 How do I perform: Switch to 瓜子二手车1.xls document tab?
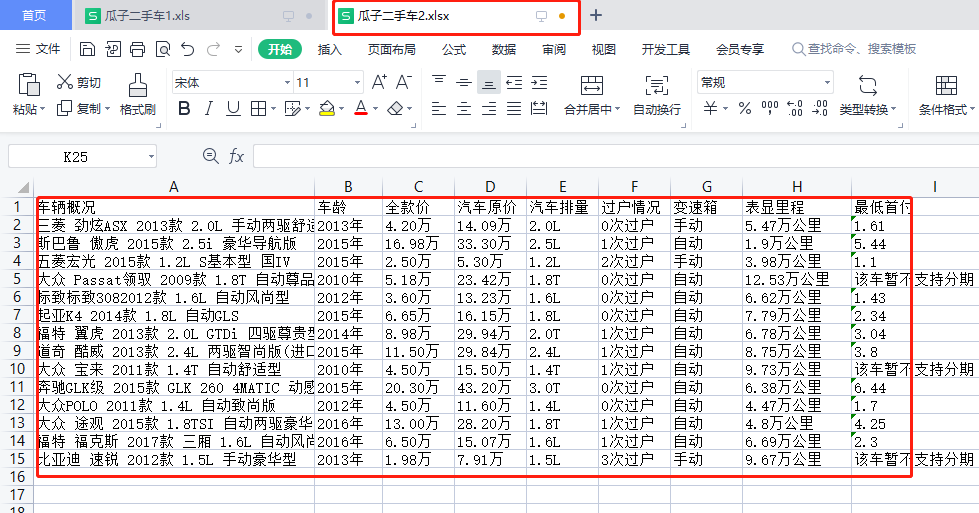(200, 16)
